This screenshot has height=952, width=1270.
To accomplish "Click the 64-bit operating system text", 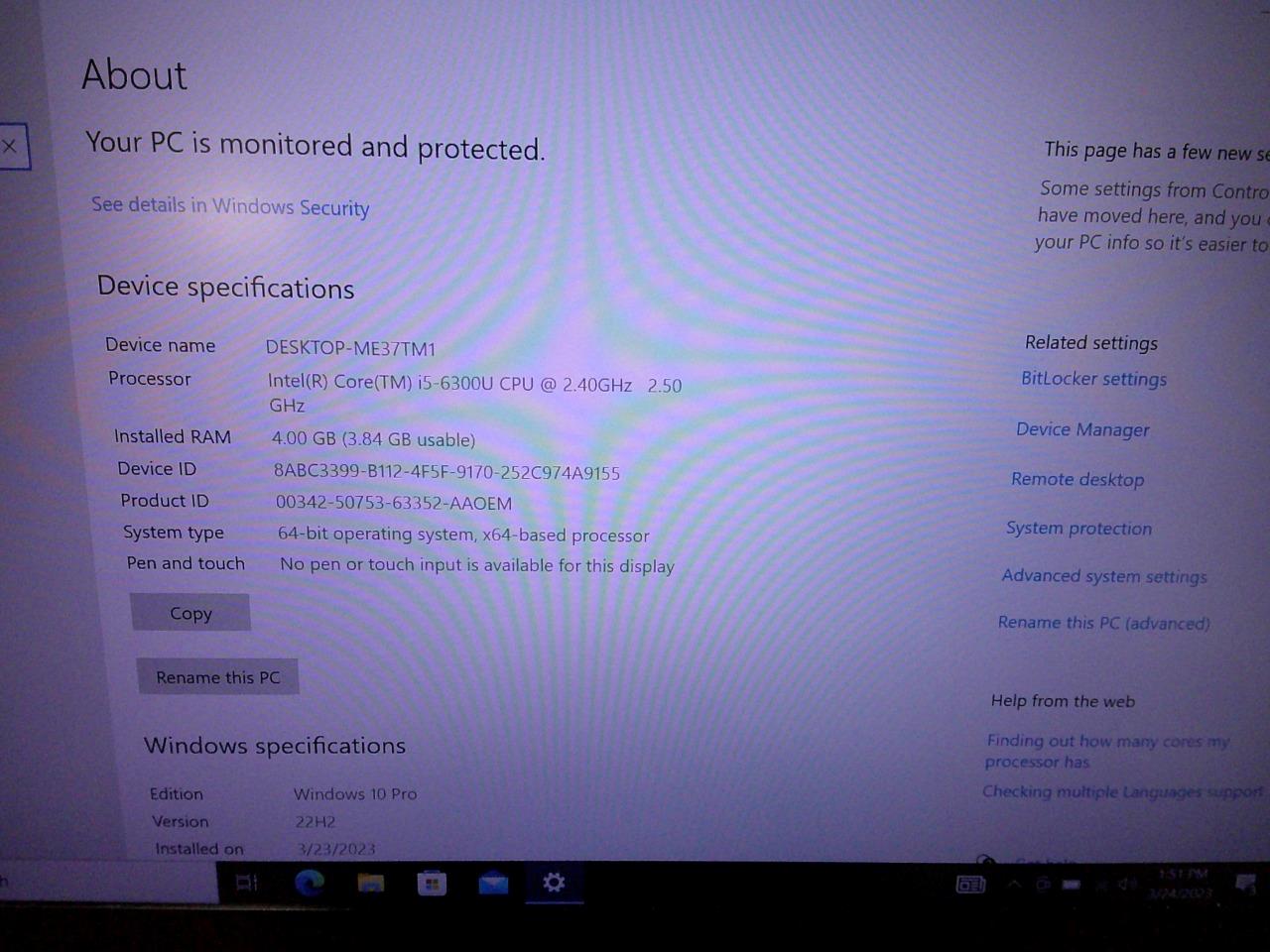I will [x=463, y=535].
